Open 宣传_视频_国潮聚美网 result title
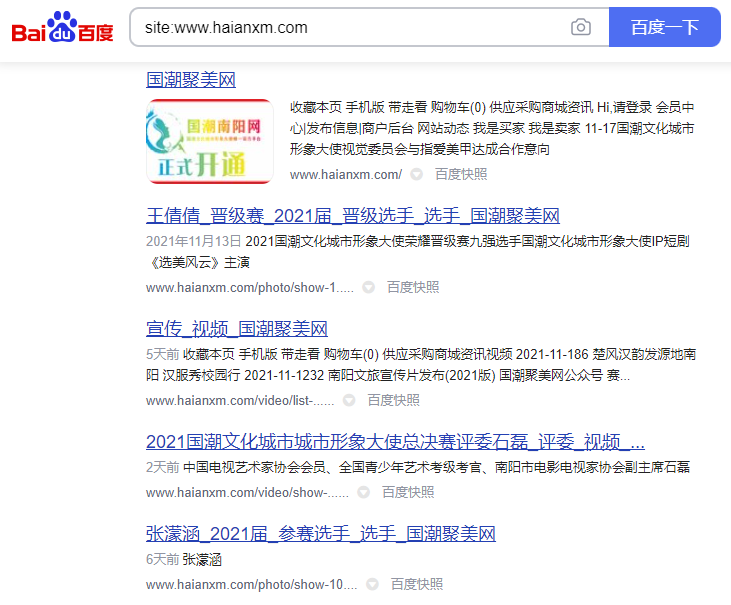Image resolution: width=731 pixels, height=605 pixels. pyautogui.click(x=237, y=329)
